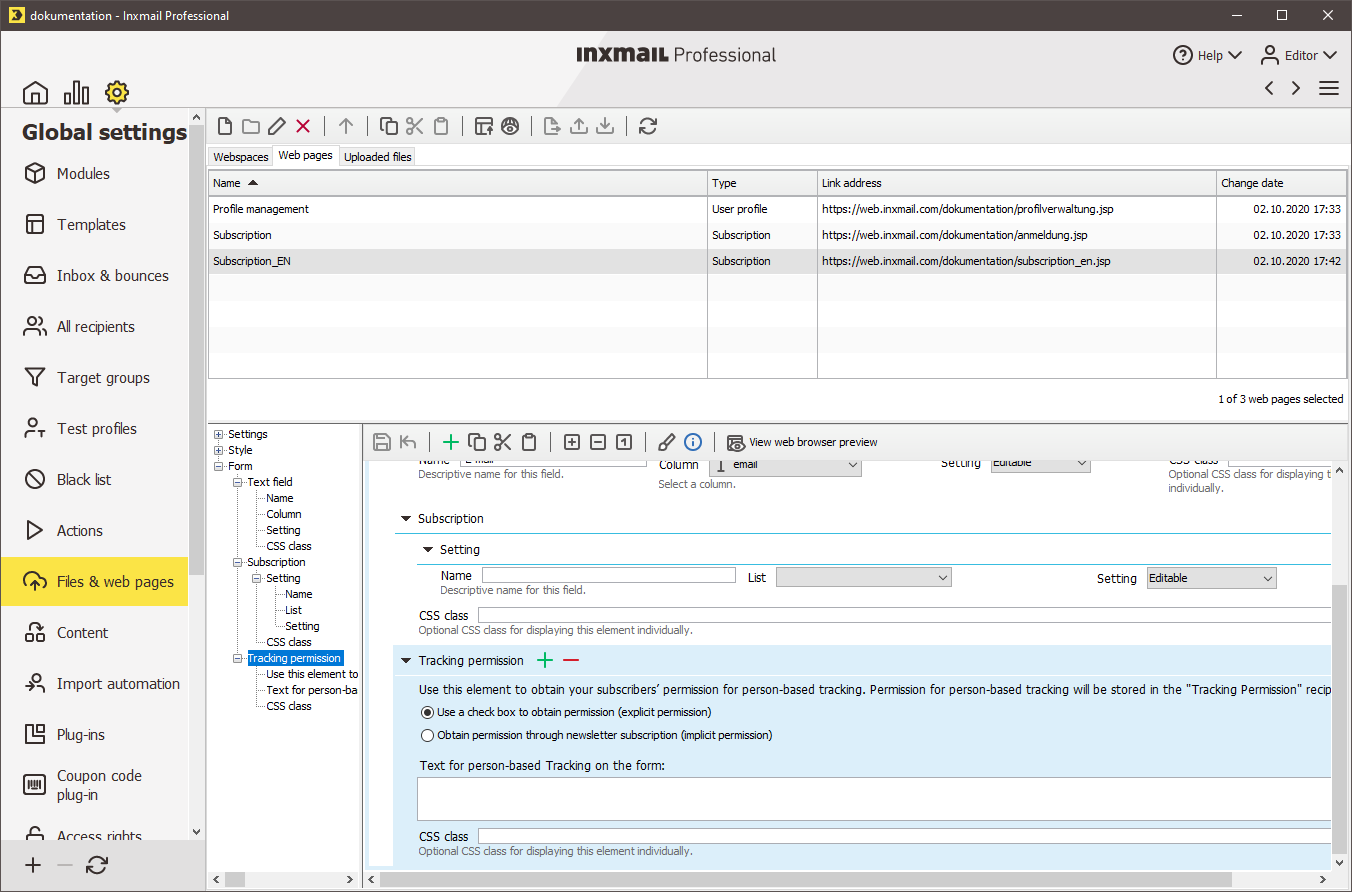1352x892 pixels.
Task: Undo changes with the back arrow in editor toolbar
Action: 407,442
